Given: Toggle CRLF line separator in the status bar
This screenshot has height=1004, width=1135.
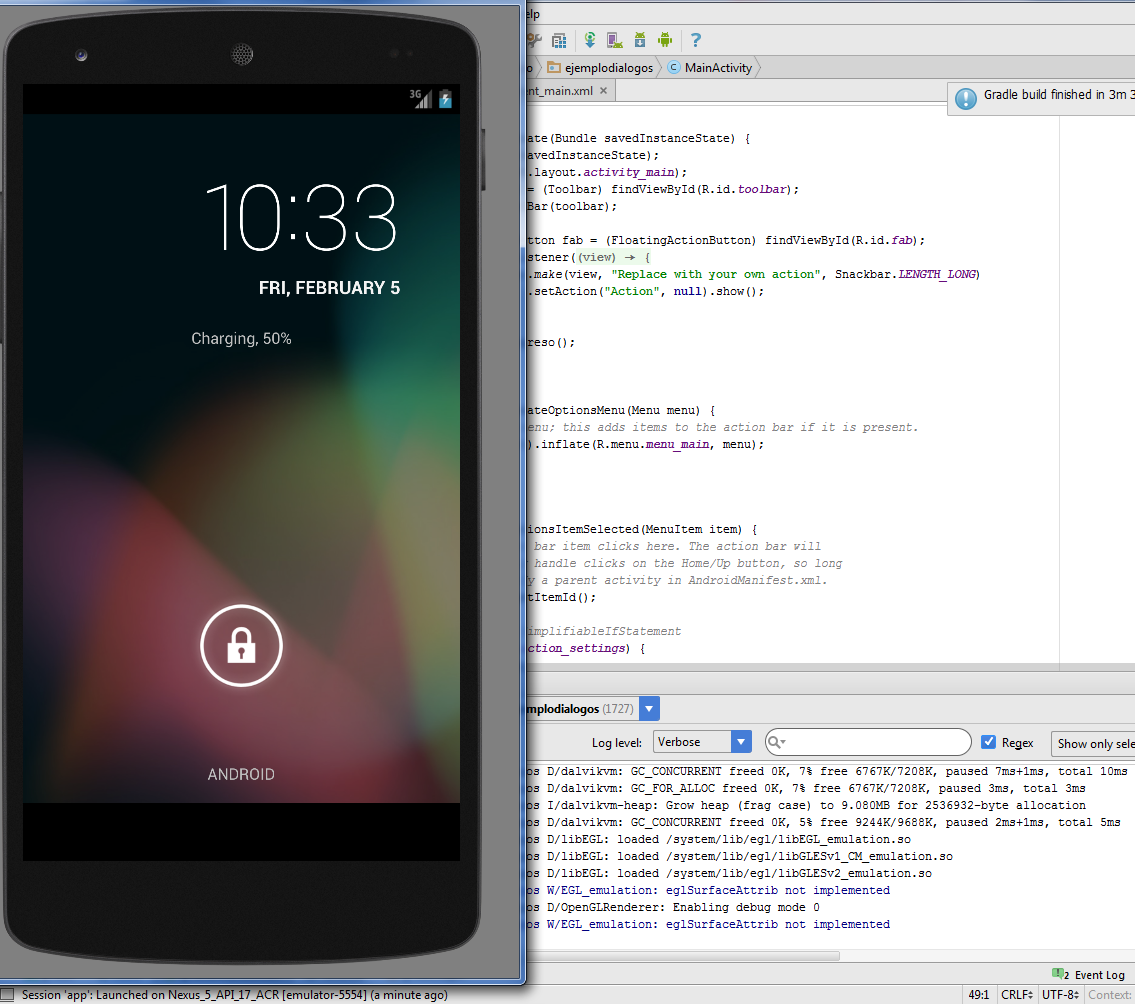Looking at the screenshot, I should 1016,994.
